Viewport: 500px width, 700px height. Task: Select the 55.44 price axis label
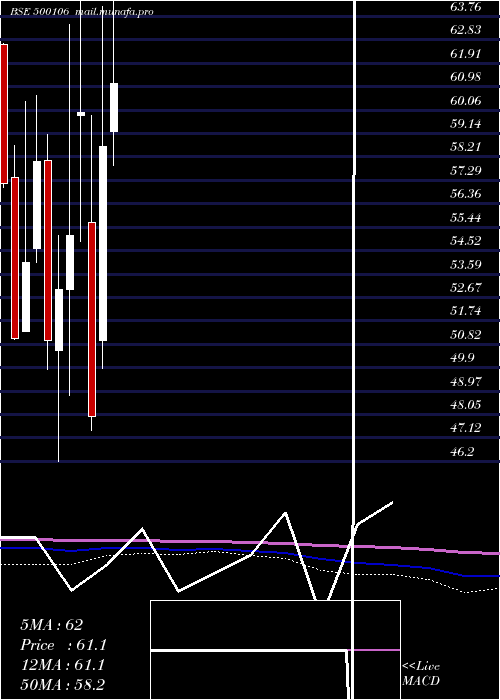(x=466, y=217)
